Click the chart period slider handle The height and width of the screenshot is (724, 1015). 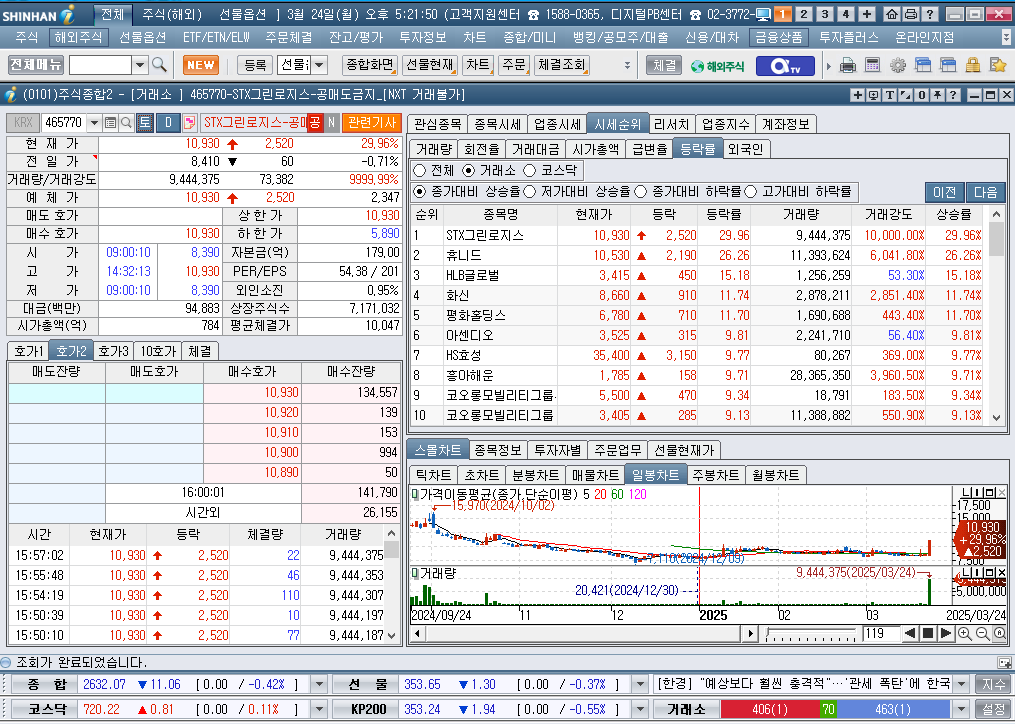pyautogui.click(x=768, y=633)
